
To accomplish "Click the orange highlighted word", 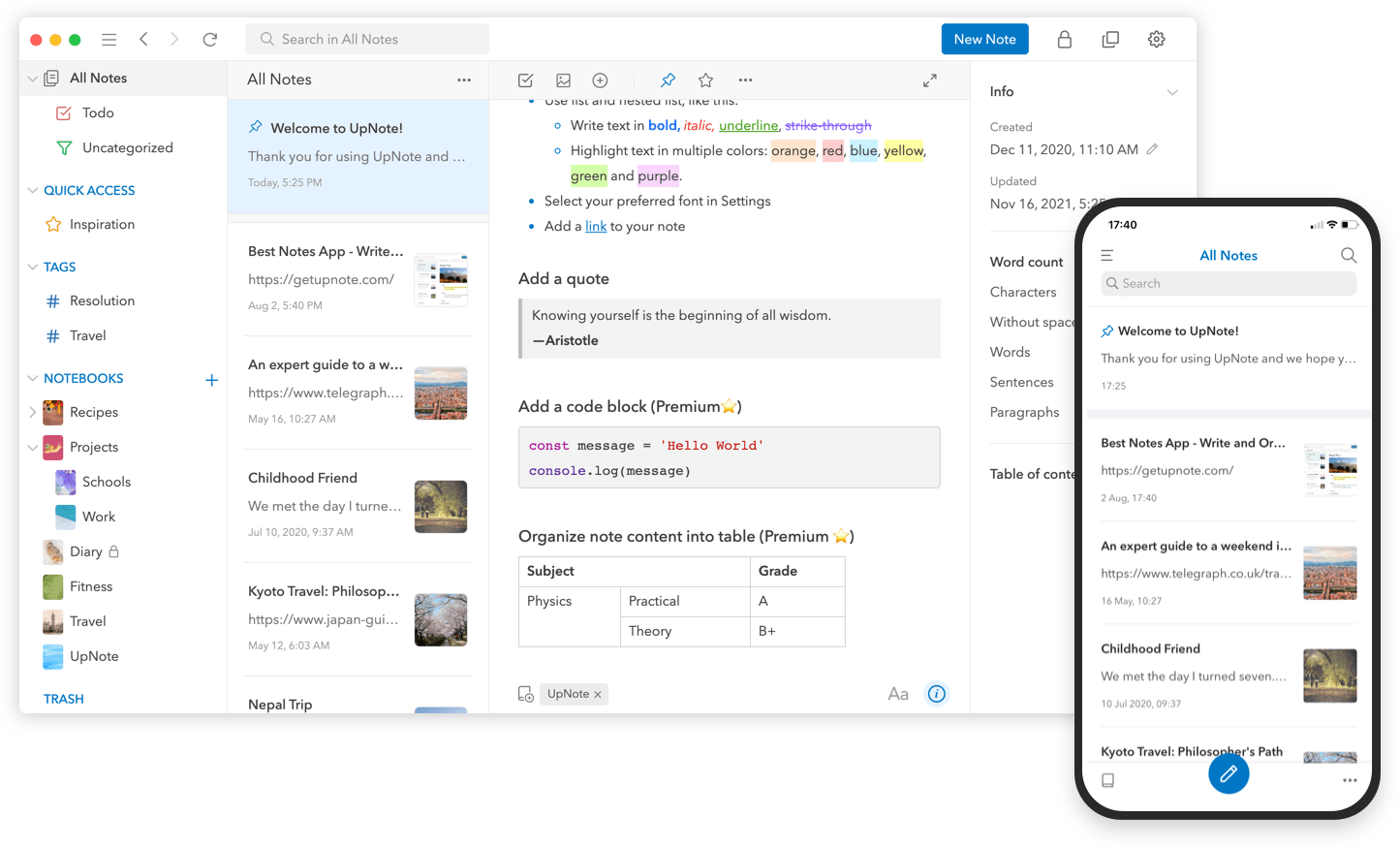I will (x=793, y=151).
